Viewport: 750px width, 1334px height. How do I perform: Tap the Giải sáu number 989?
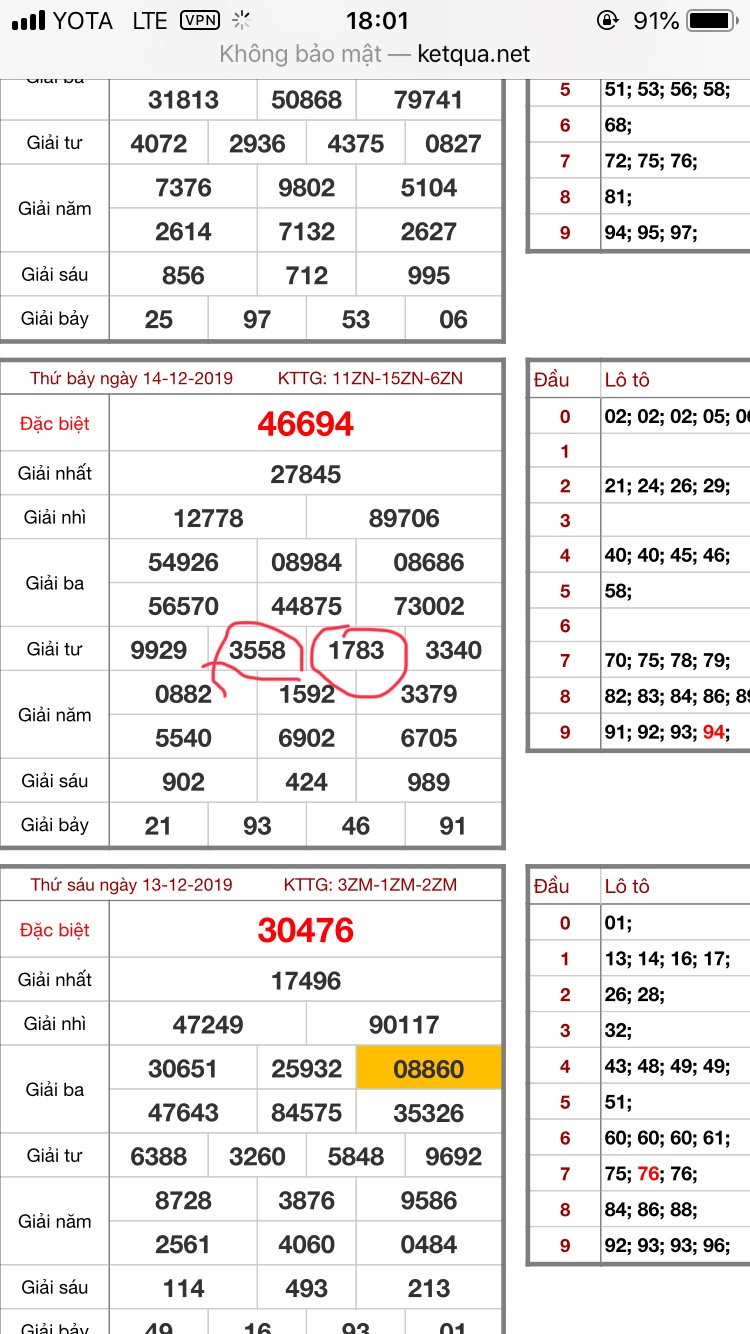tap(429, 782)
